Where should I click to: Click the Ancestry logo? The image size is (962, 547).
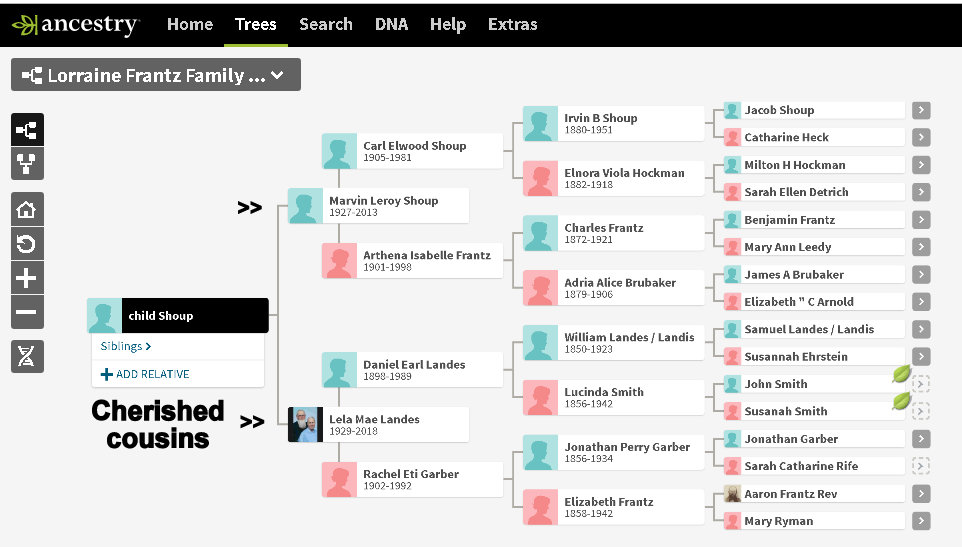point(76,24)
